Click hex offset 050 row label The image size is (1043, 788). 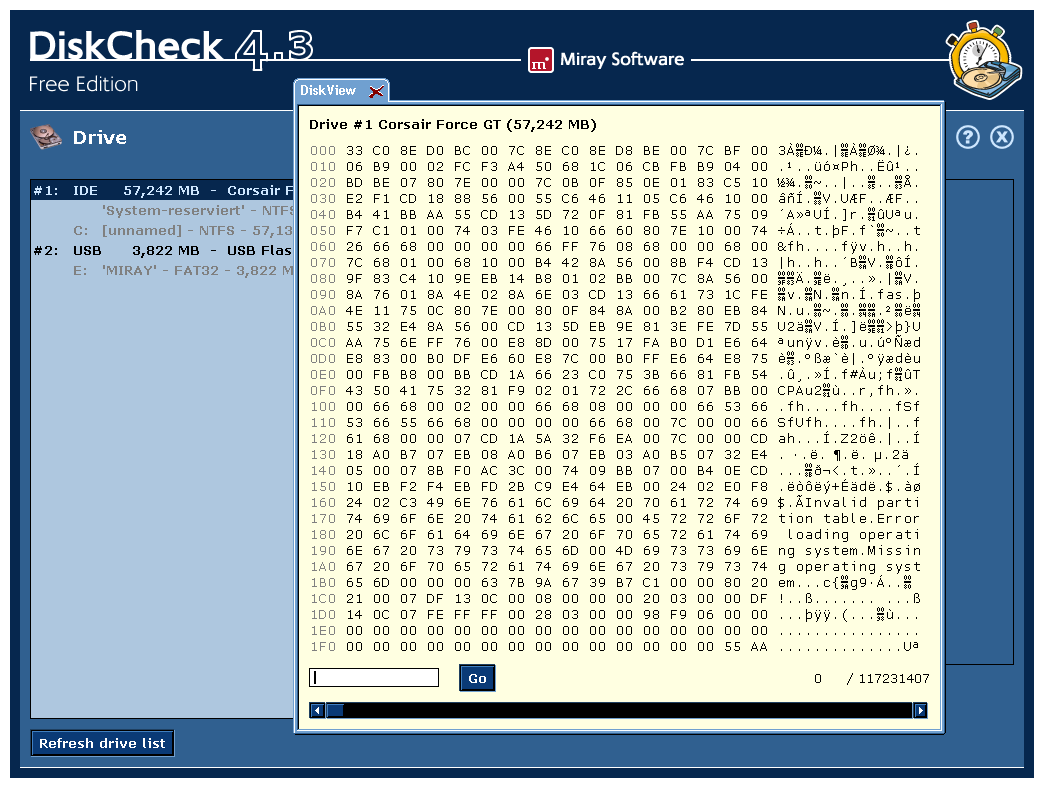click(x=323, y=231)
